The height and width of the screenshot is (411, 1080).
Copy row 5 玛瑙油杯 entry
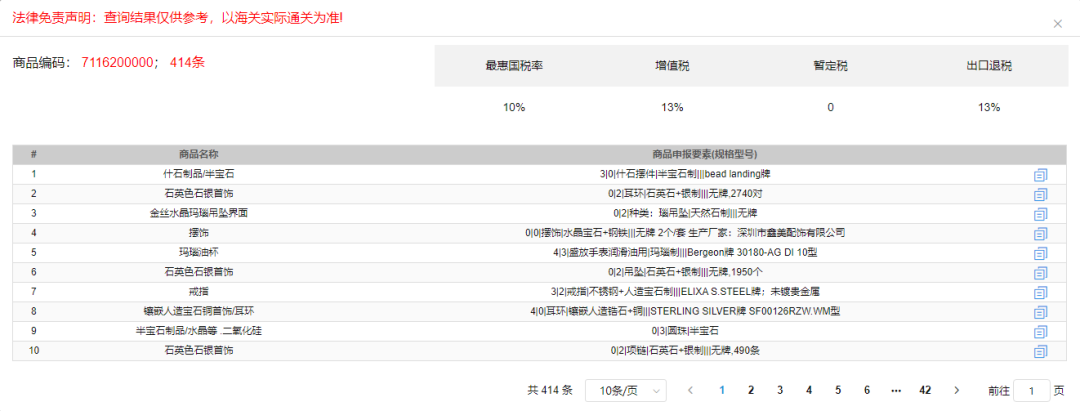pyautogui.click(x=1040, y=253)
